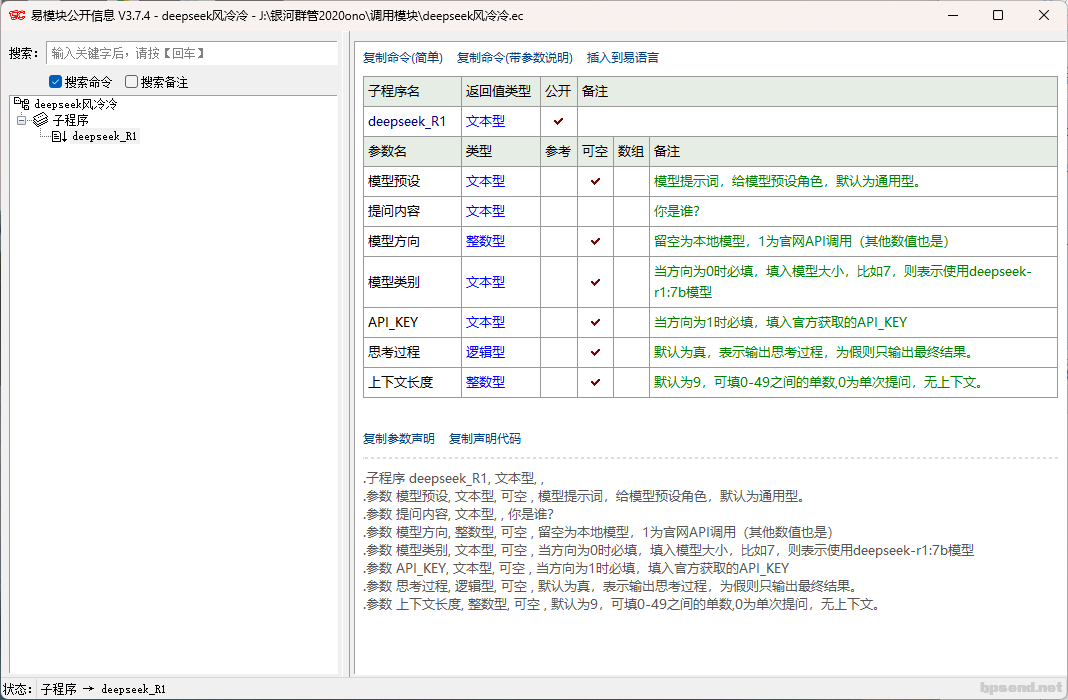This screenshot has height=700, width=1068.
Task: Collapse the 子程序 tree node
Action: pos(21,120)
